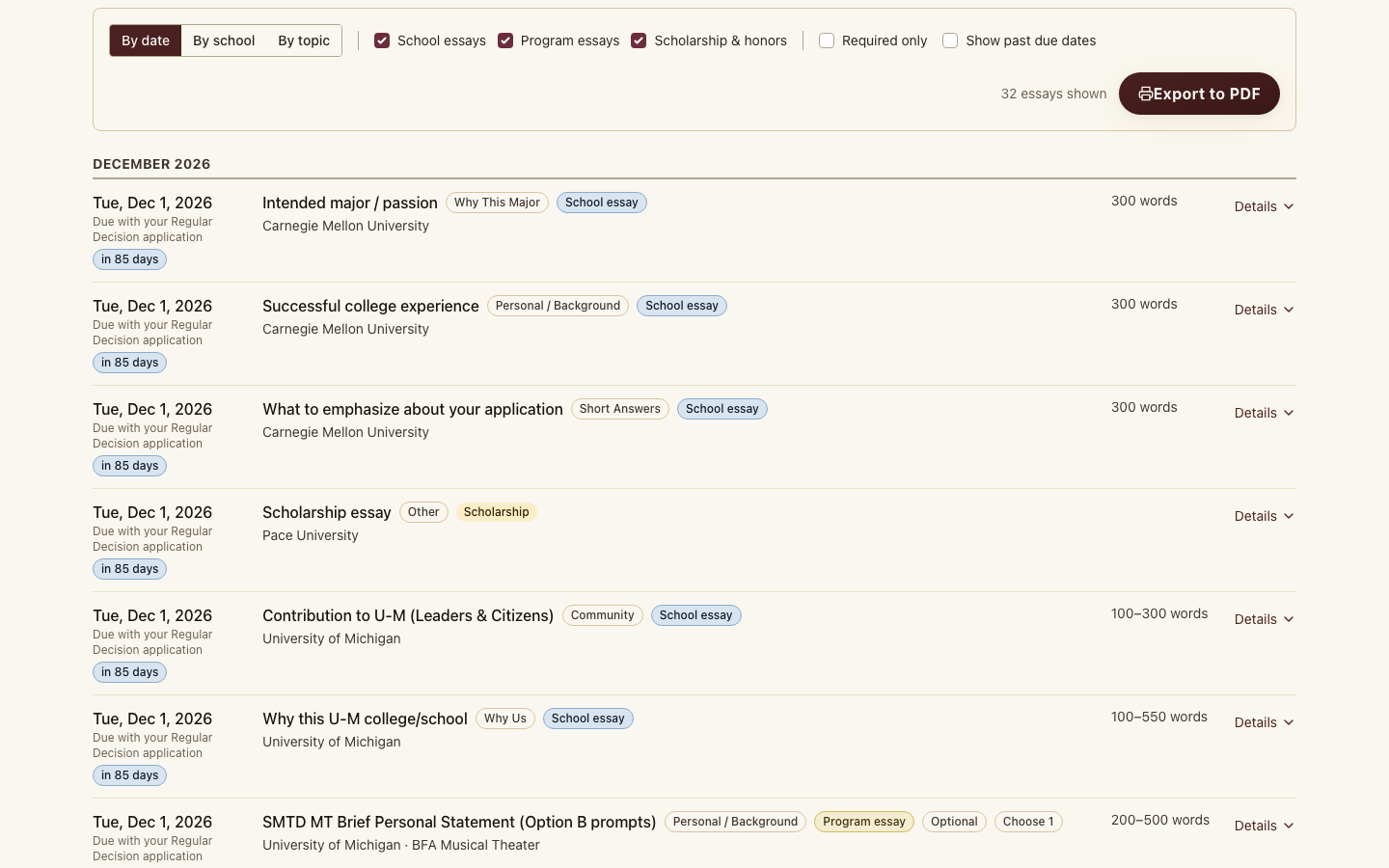Click University of Michigan · BFA Musical Theater

pyautogui.click(x=401, y=845)
